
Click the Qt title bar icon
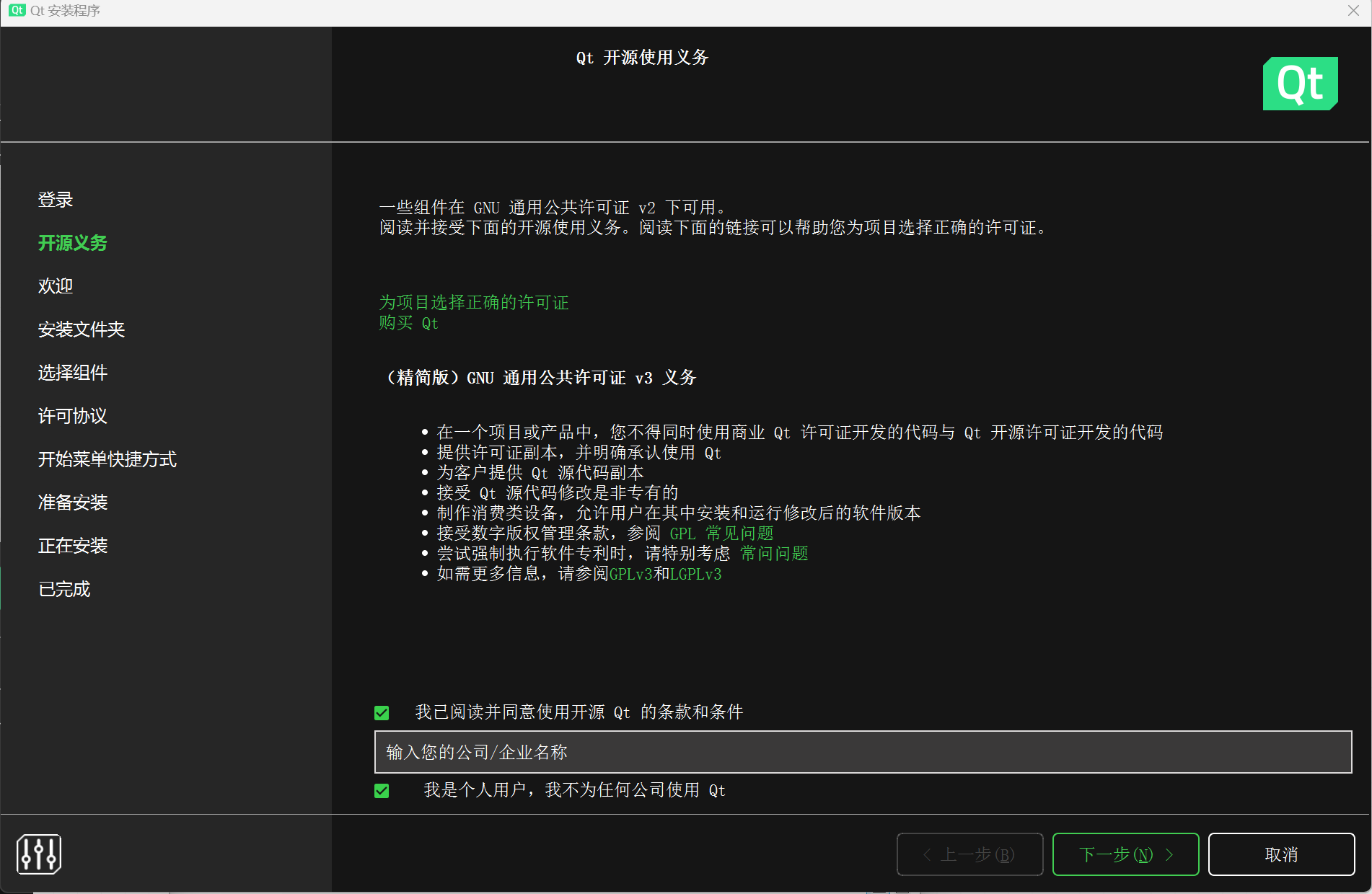pyautogui.click(x=17, y=10)
